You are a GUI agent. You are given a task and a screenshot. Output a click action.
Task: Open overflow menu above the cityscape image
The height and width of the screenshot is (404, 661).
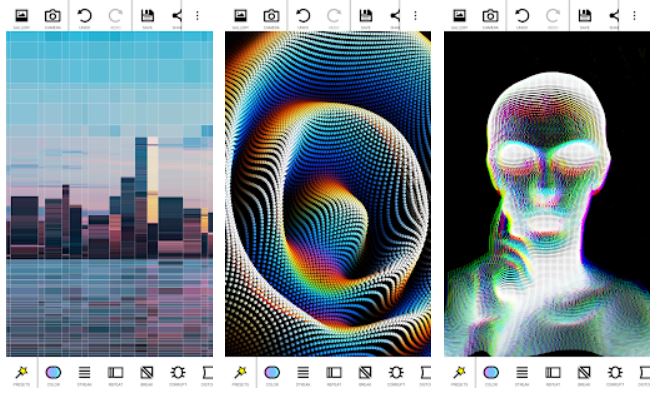pyautogui.click(x=197, y=16)
